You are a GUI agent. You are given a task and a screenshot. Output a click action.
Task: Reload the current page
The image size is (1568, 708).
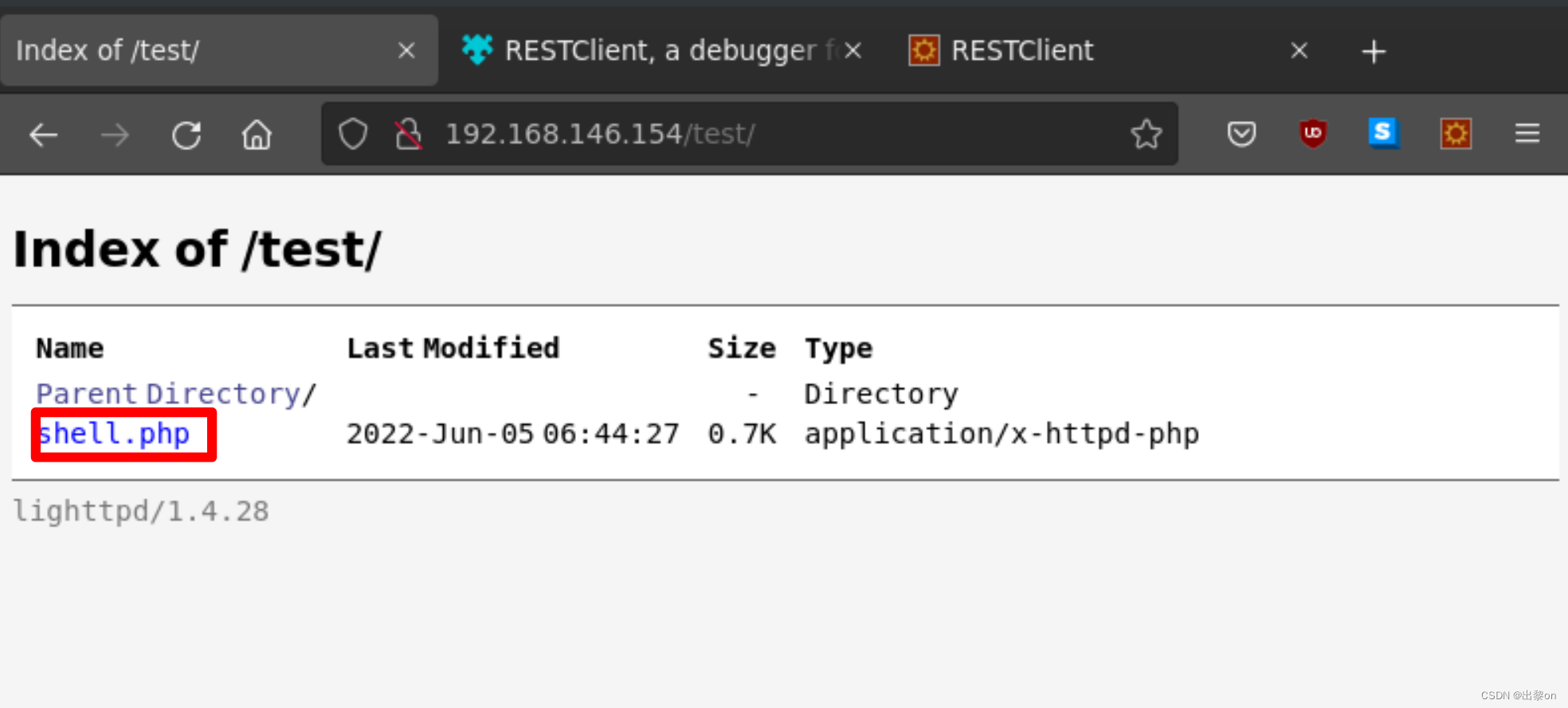coord(186,135)
